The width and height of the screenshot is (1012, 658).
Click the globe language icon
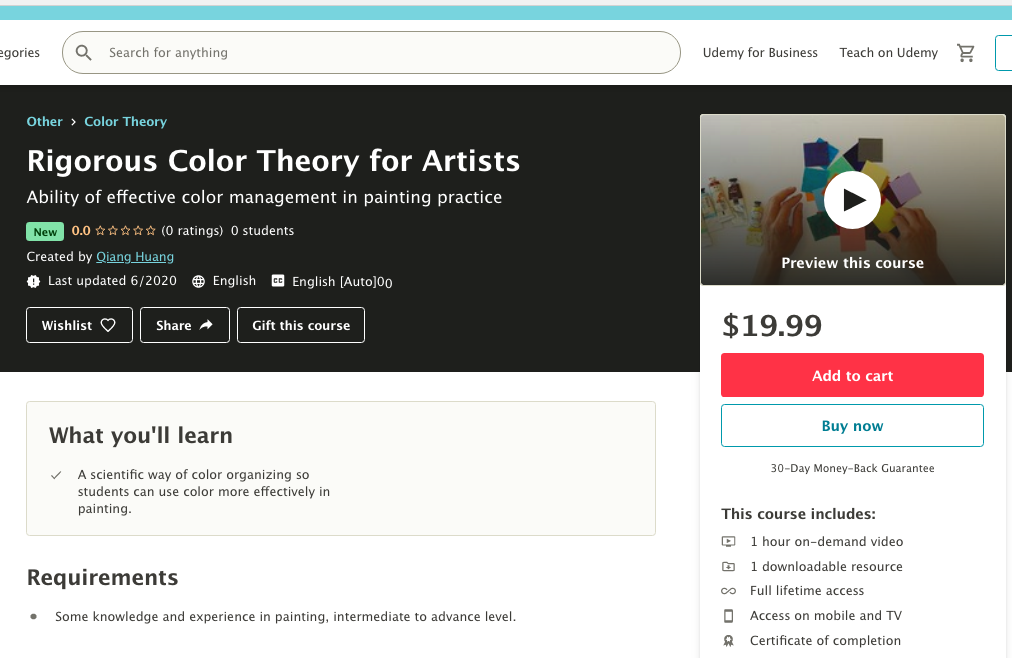[199, 282]
